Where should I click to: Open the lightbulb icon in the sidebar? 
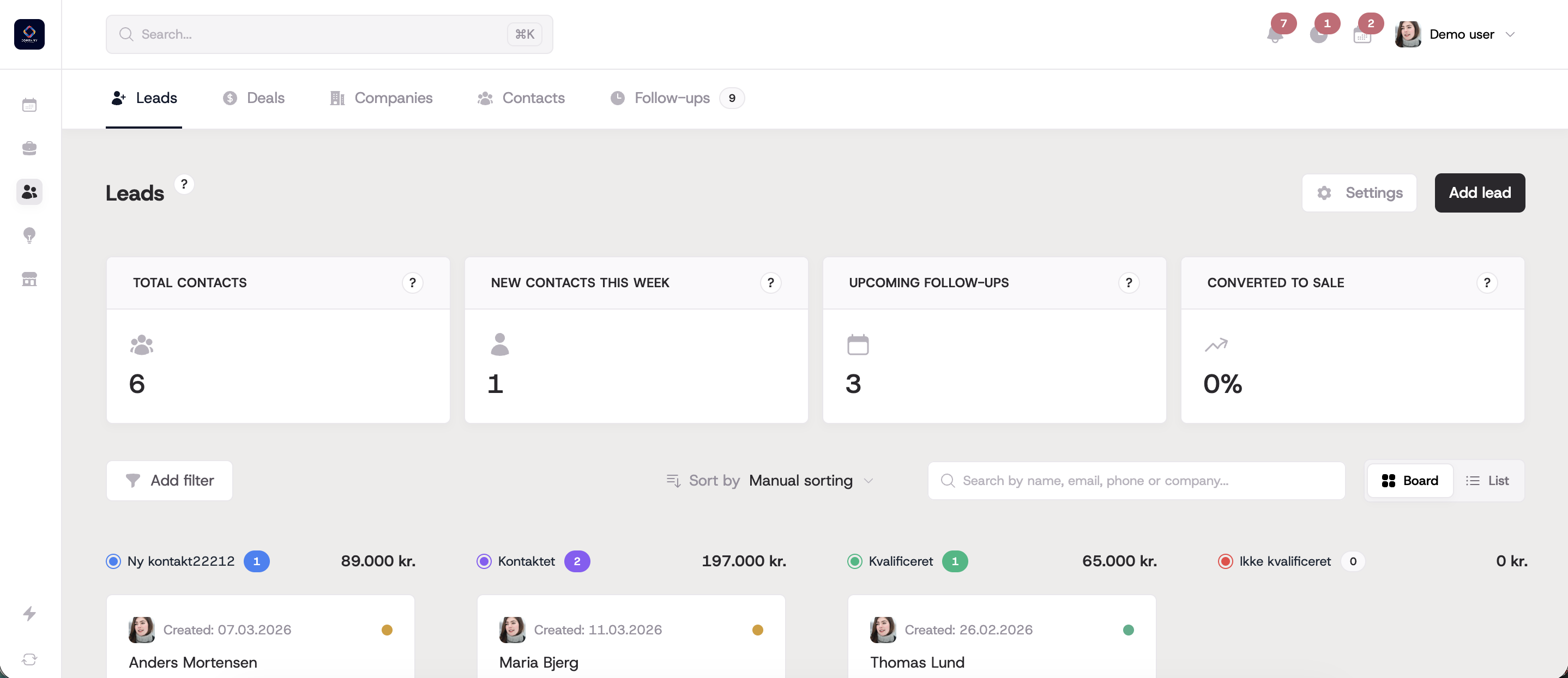[29, 235]
